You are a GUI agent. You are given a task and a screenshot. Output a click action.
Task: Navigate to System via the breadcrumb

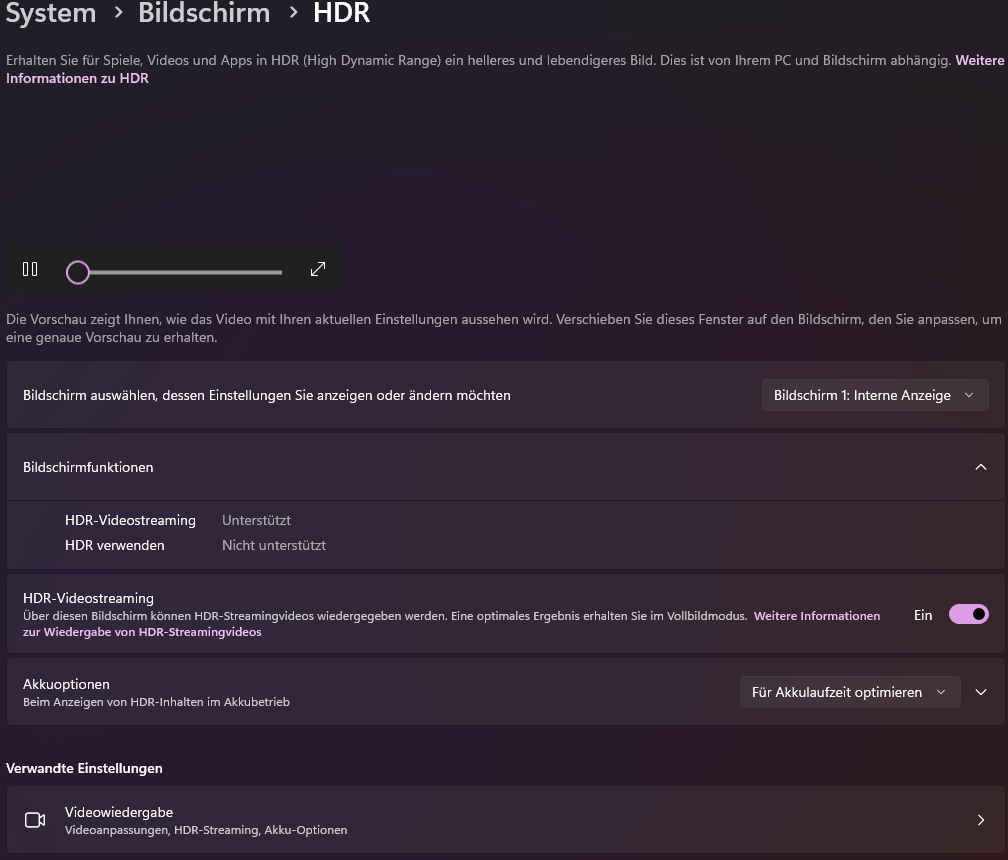[x=50, y=14]
